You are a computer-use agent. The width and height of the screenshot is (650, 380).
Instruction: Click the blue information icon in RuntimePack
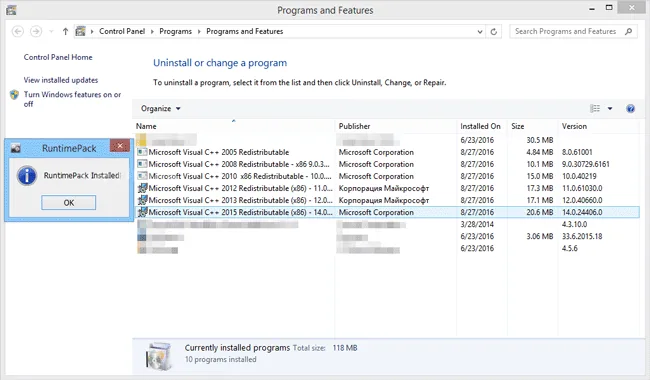pos(27,176)
